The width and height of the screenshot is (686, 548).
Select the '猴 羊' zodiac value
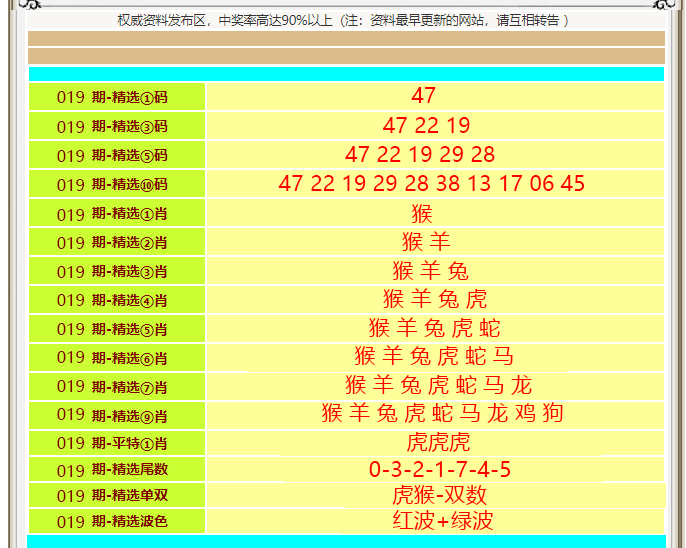tap(426, 242)
